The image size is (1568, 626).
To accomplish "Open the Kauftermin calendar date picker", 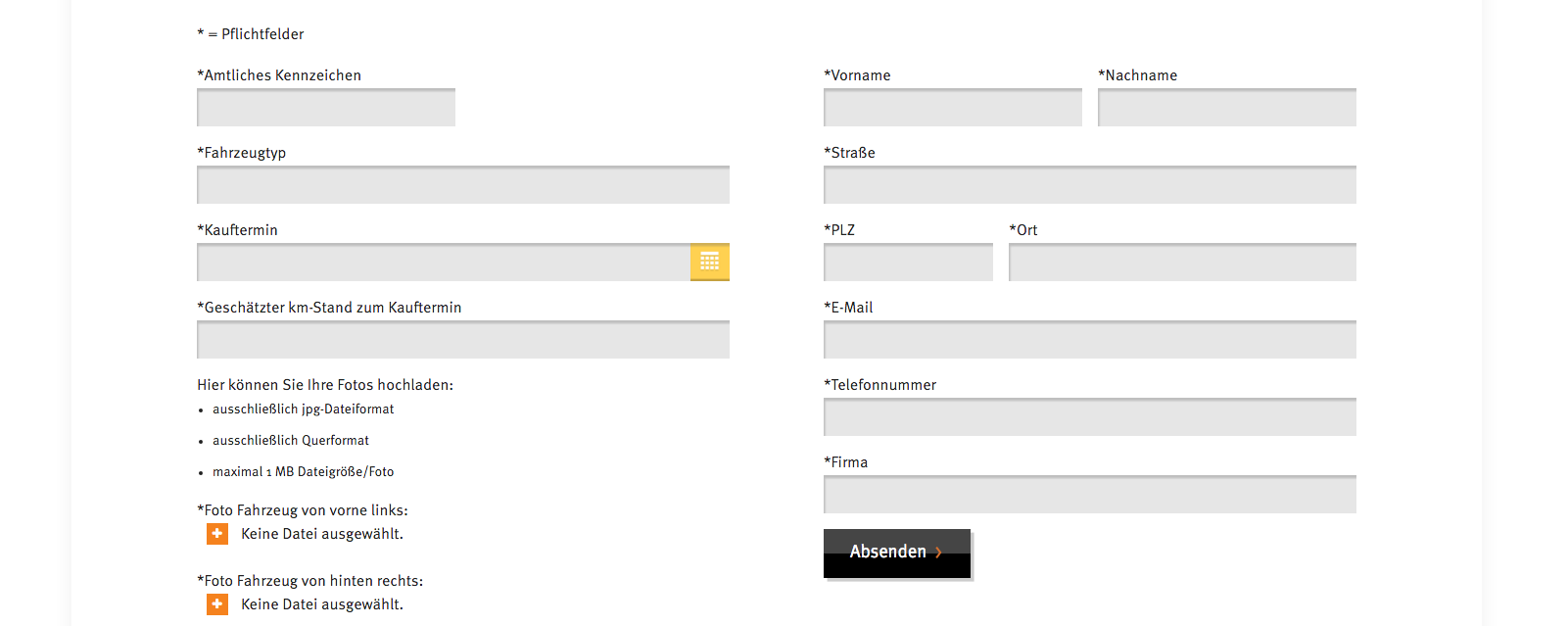I will (x=710, y=262).
